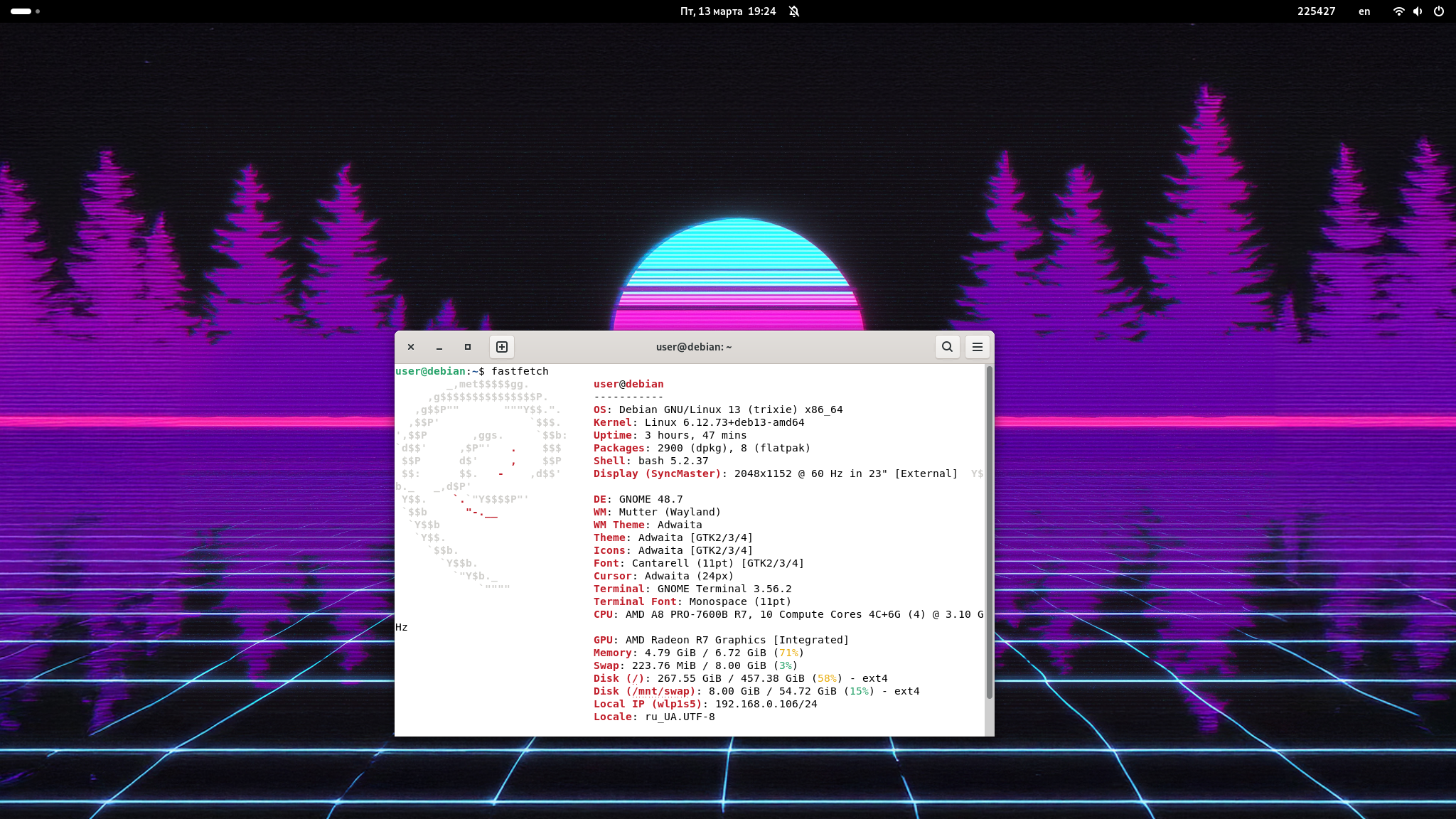
Task: Open the terminal hamburger menu
Action: 978,347
